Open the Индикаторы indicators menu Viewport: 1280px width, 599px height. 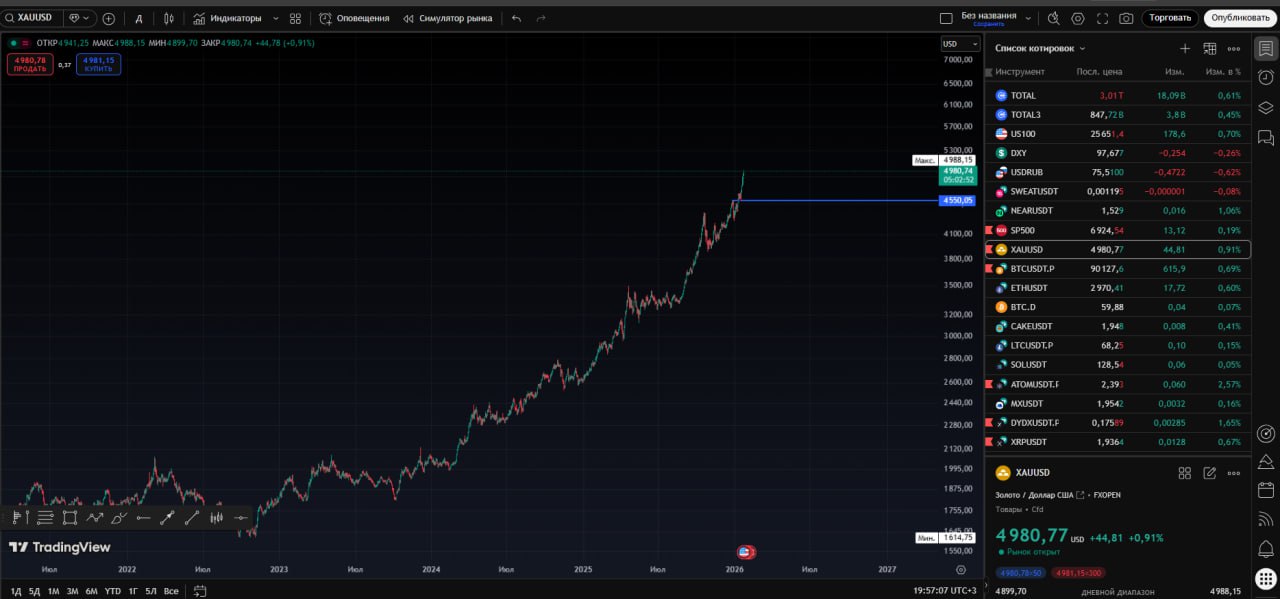click(x=228, y=18)
